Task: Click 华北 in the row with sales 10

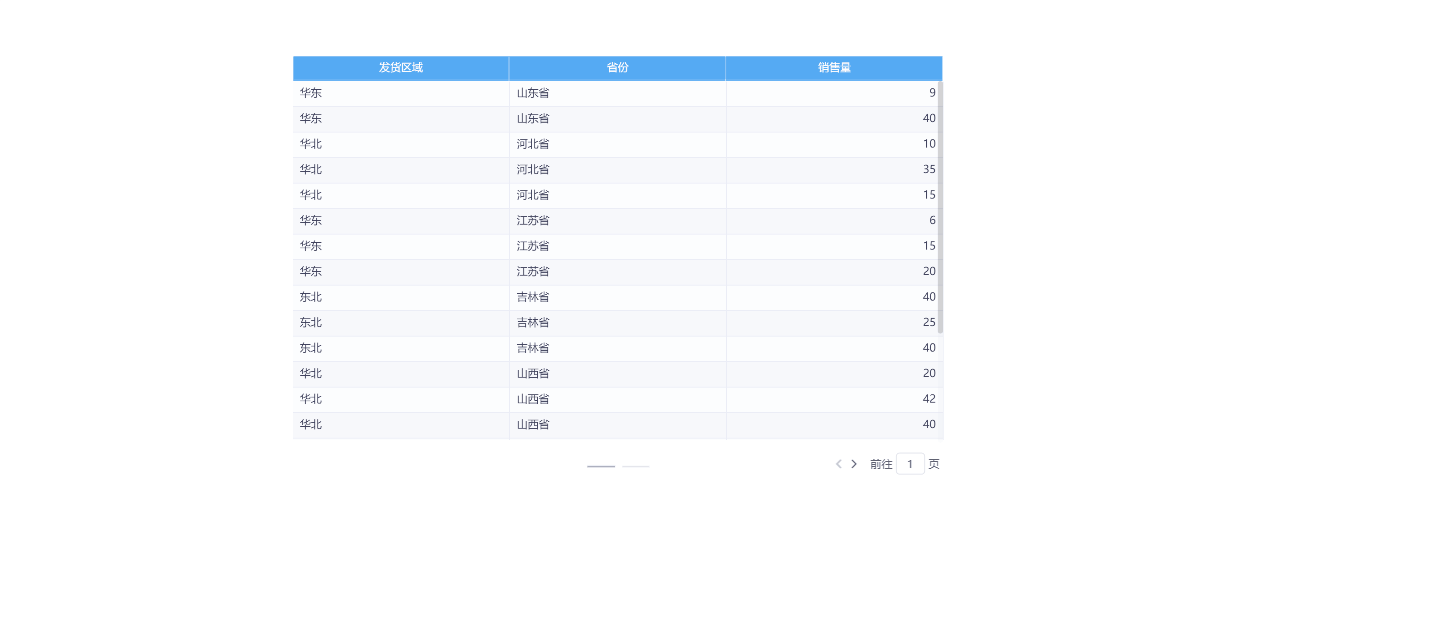Action: [x=311, y=144]
